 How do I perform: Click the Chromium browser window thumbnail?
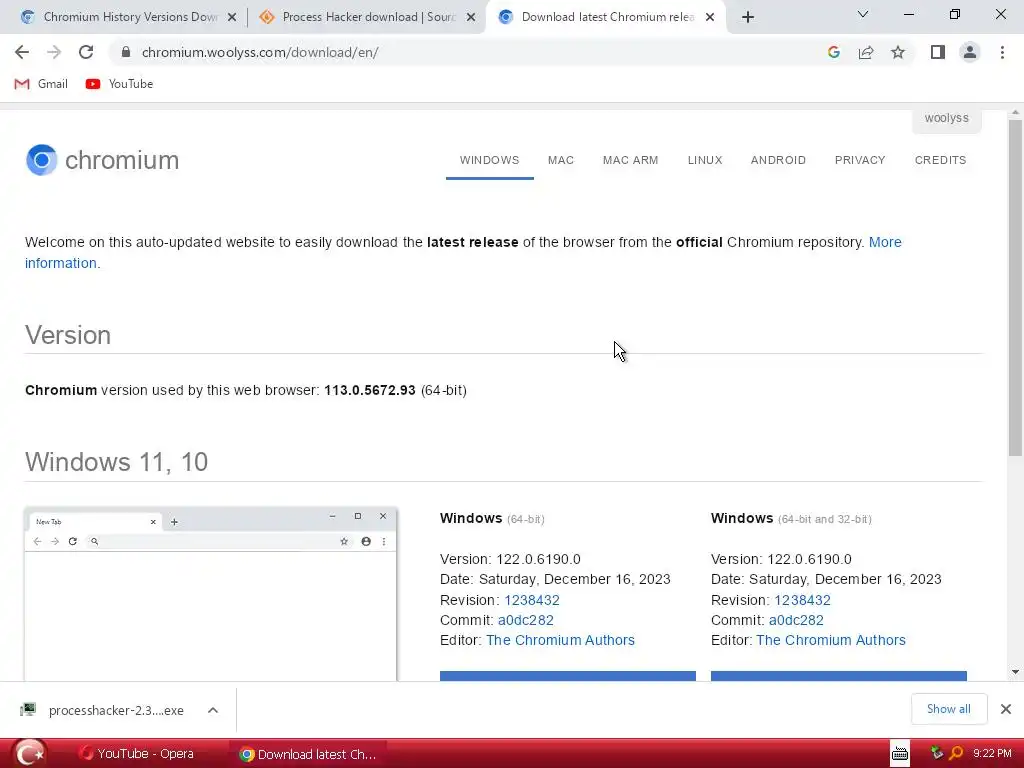(210, 594)
